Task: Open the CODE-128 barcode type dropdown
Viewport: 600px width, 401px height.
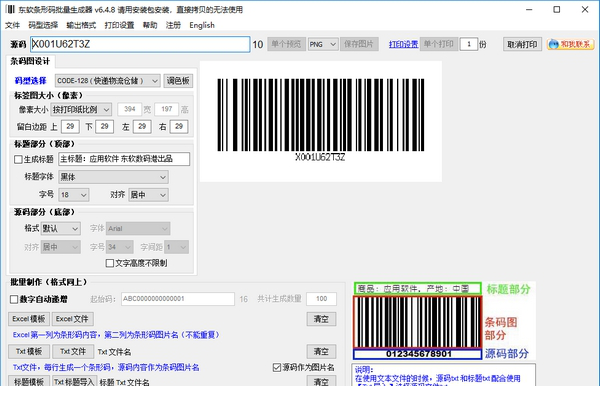Action: [x=108, y=81]
